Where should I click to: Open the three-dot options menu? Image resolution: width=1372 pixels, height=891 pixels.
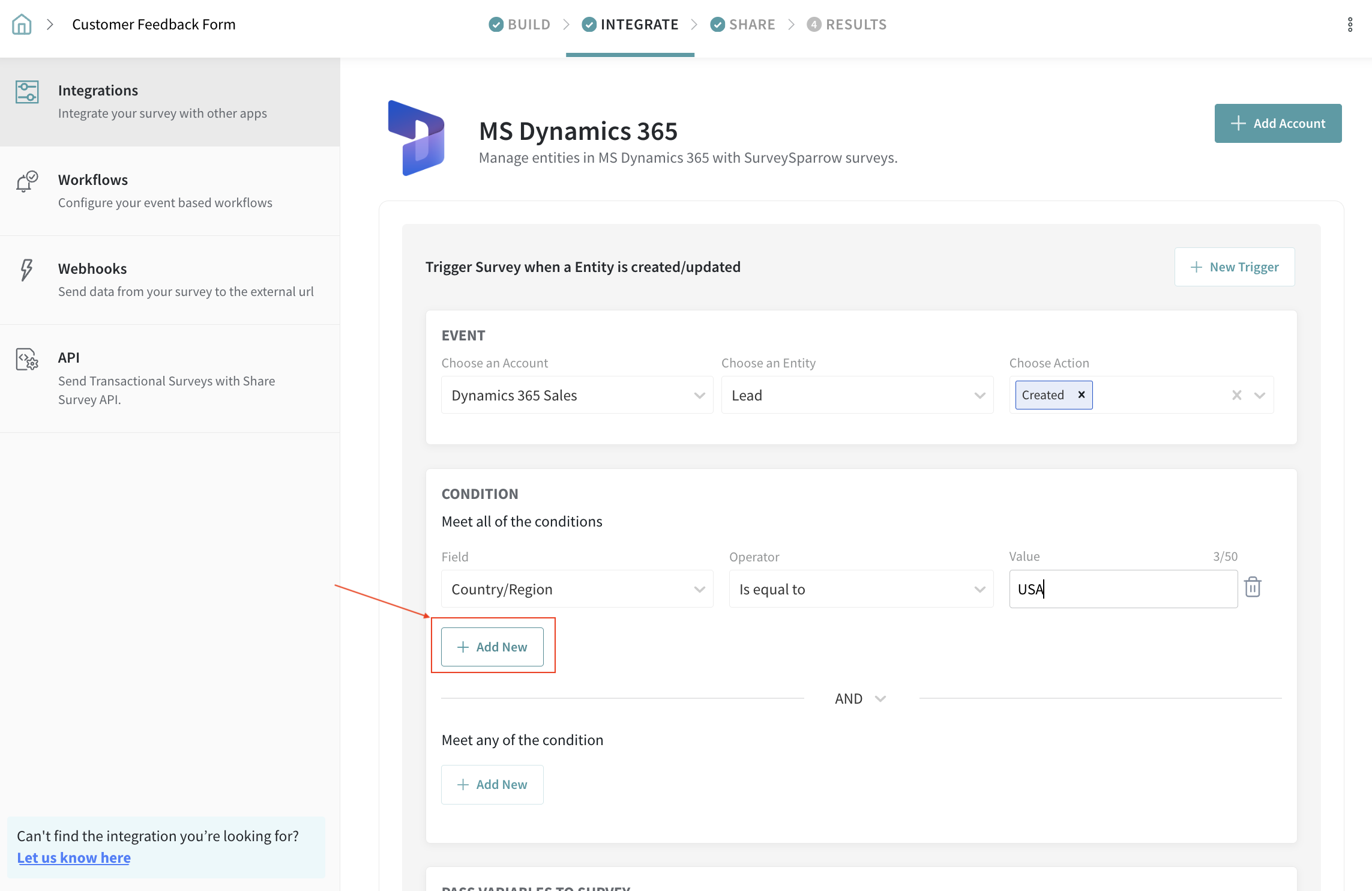pos(1350,25)
